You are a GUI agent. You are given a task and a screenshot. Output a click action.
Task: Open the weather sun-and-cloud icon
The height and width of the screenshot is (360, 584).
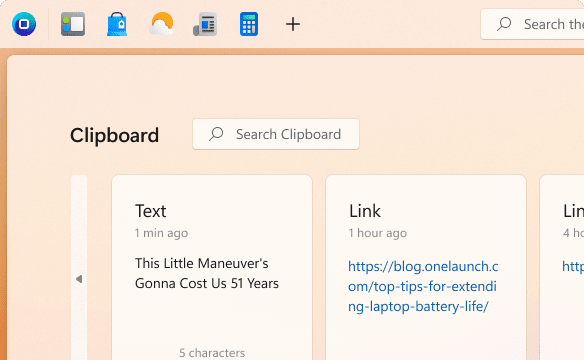pyautogui.click(x=161, y=24)
